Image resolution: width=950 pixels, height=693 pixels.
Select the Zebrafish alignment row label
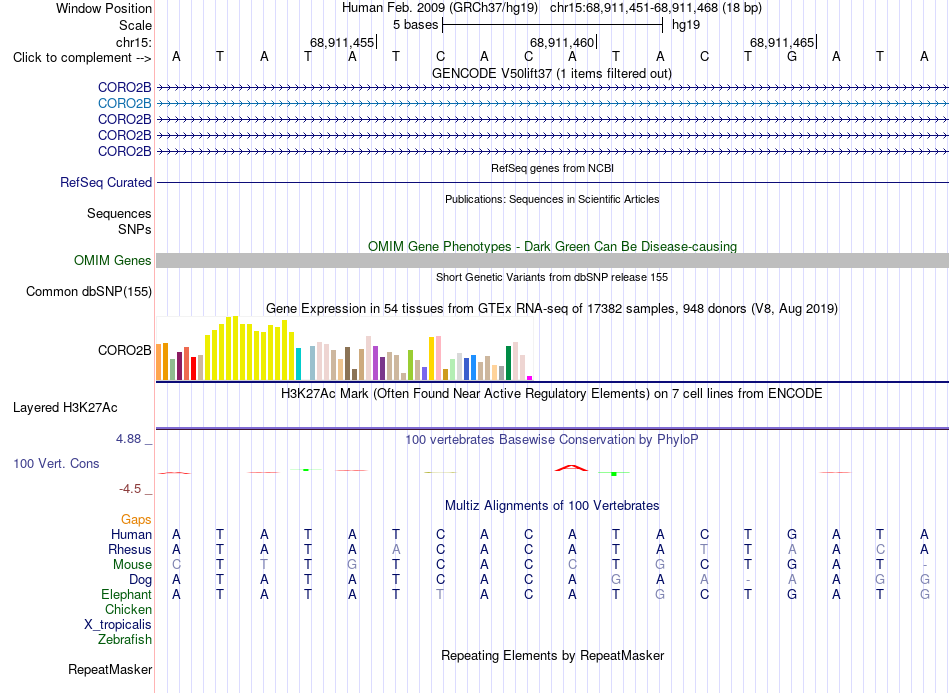pos(125,639)
